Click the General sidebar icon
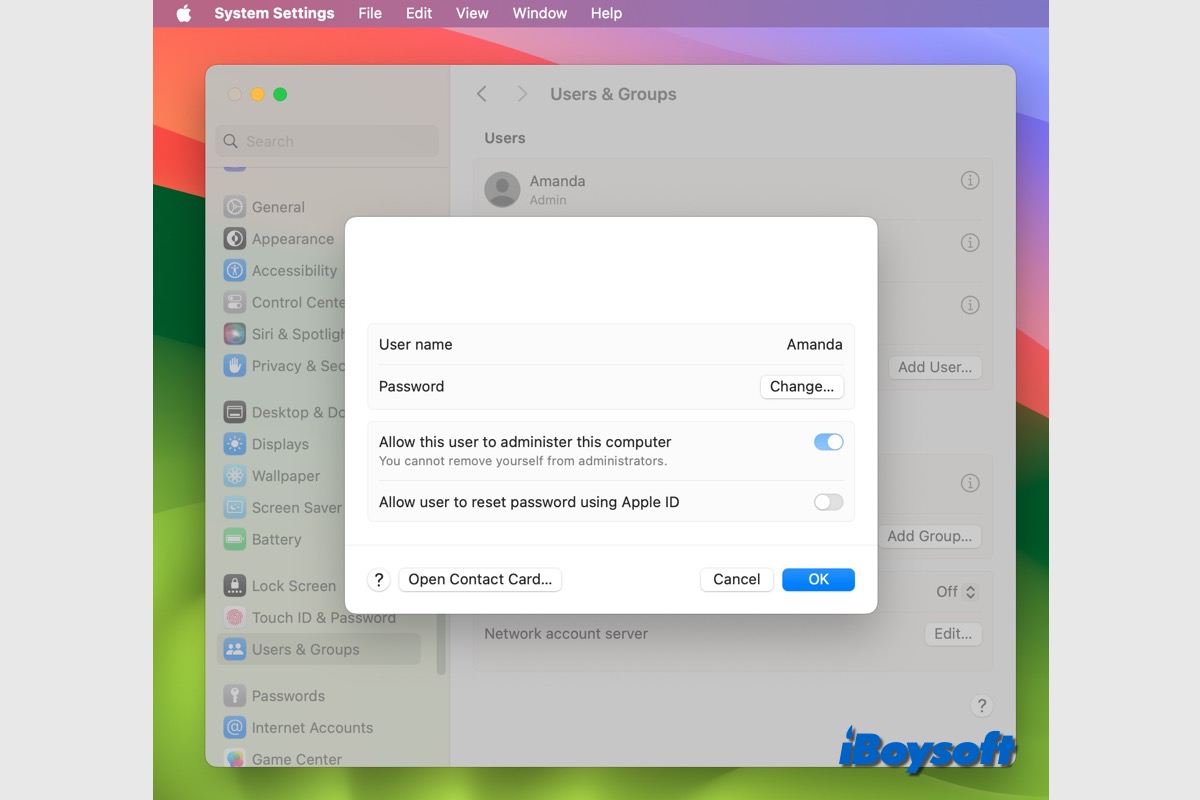 point(235,207)
